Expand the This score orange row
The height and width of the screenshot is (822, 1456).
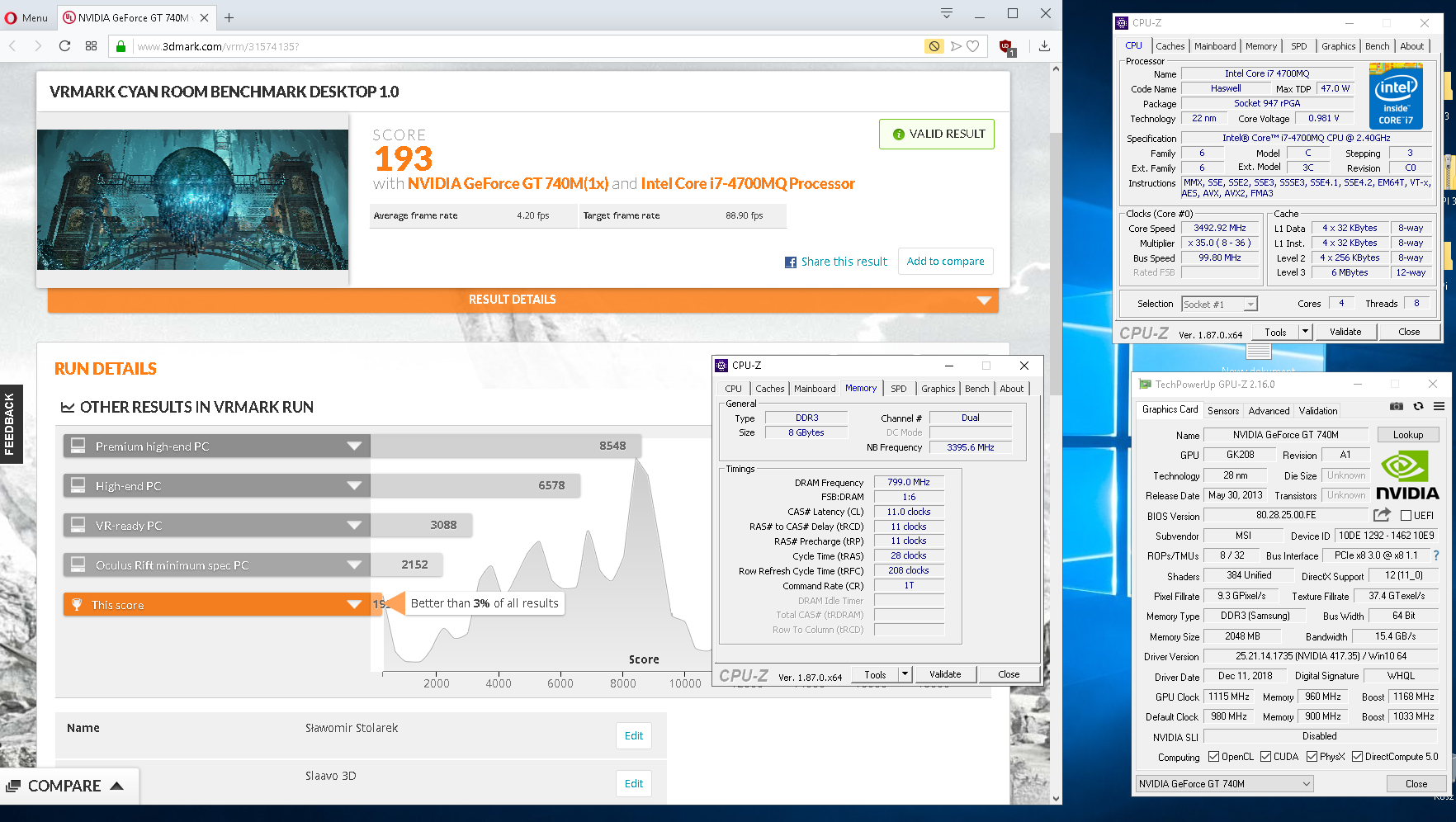[216, 604]
